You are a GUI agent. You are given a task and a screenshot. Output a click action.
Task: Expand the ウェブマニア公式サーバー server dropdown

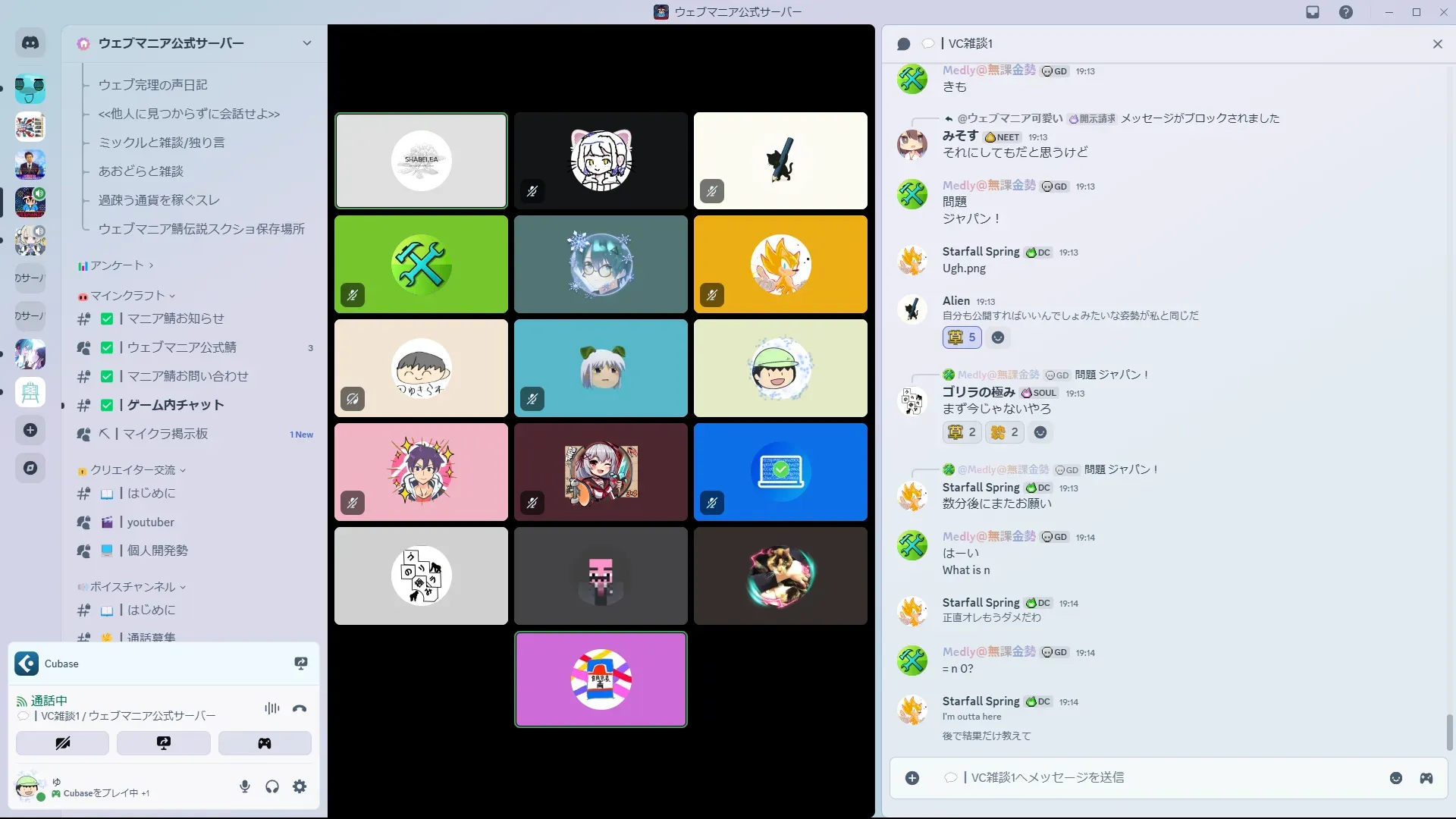306,43
